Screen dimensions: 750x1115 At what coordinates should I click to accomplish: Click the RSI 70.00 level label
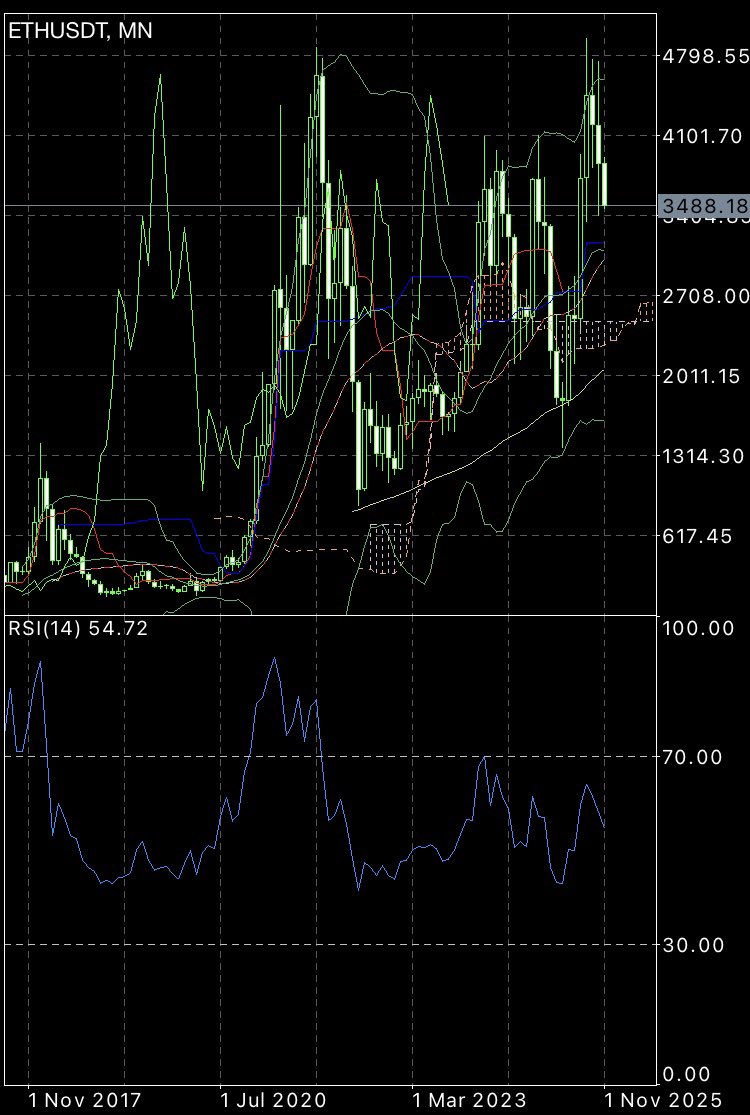(692, 757)
